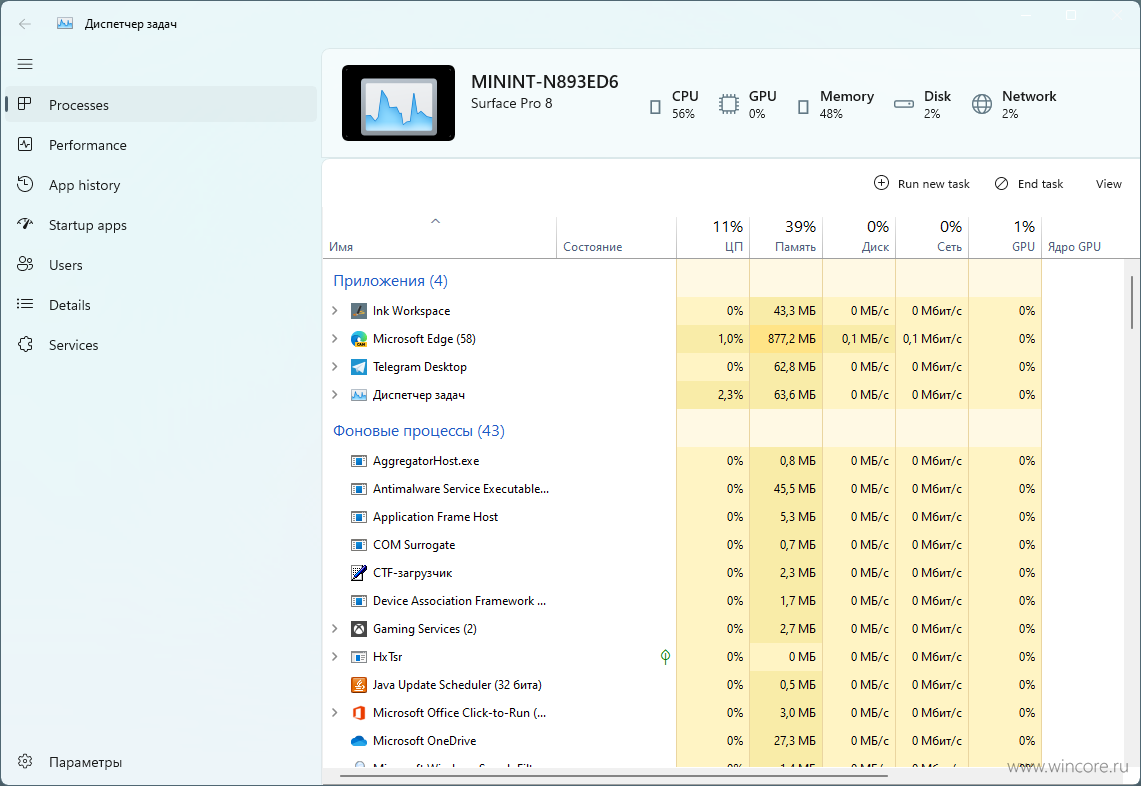
Task: Open Параметры settings at sidebar bottom
Action: tap(161, 762)
